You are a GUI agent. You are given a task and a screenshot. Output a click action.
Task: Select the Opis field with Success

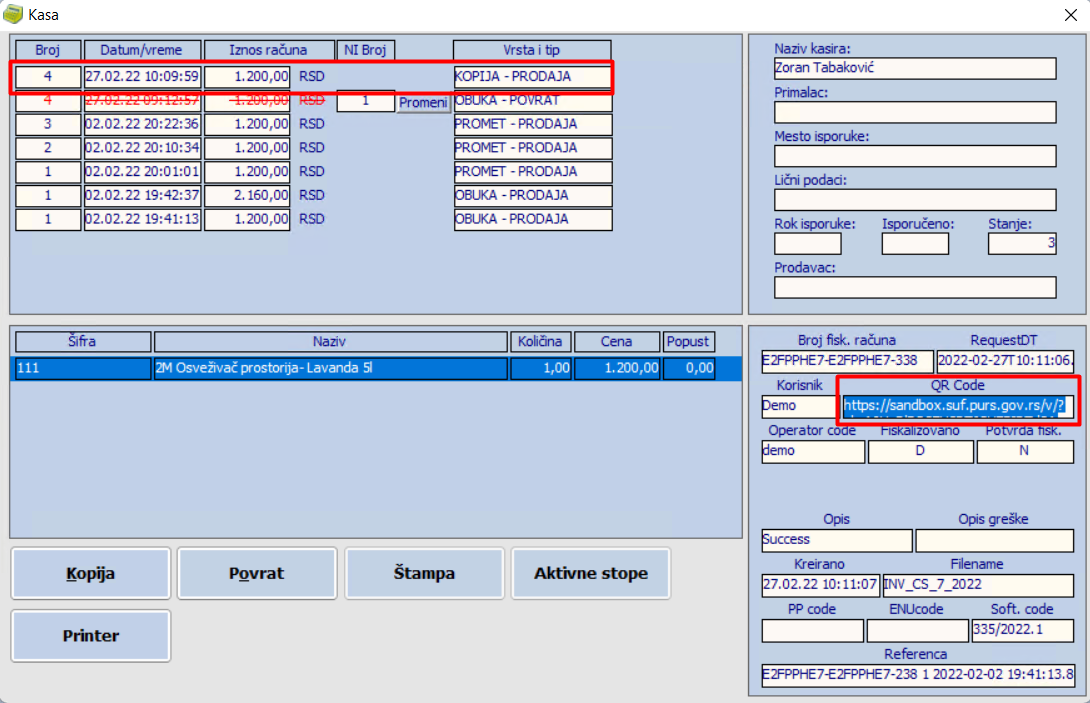click(837, 540)
